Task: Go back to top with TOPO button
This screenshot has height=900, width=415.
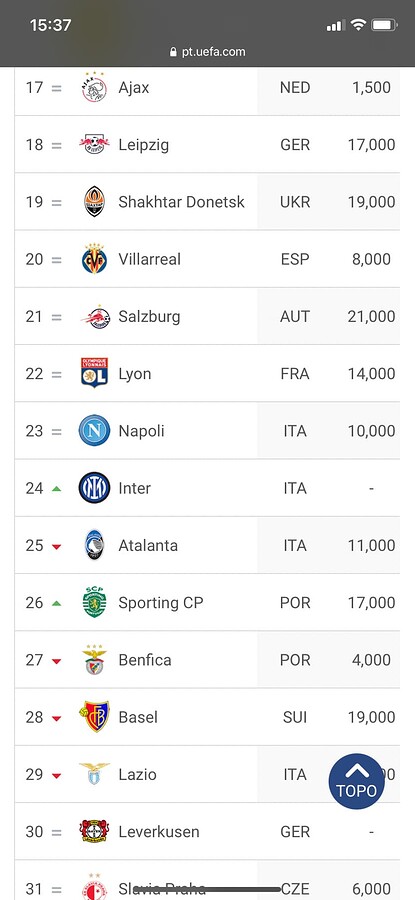Action: [x=356, y=781]
